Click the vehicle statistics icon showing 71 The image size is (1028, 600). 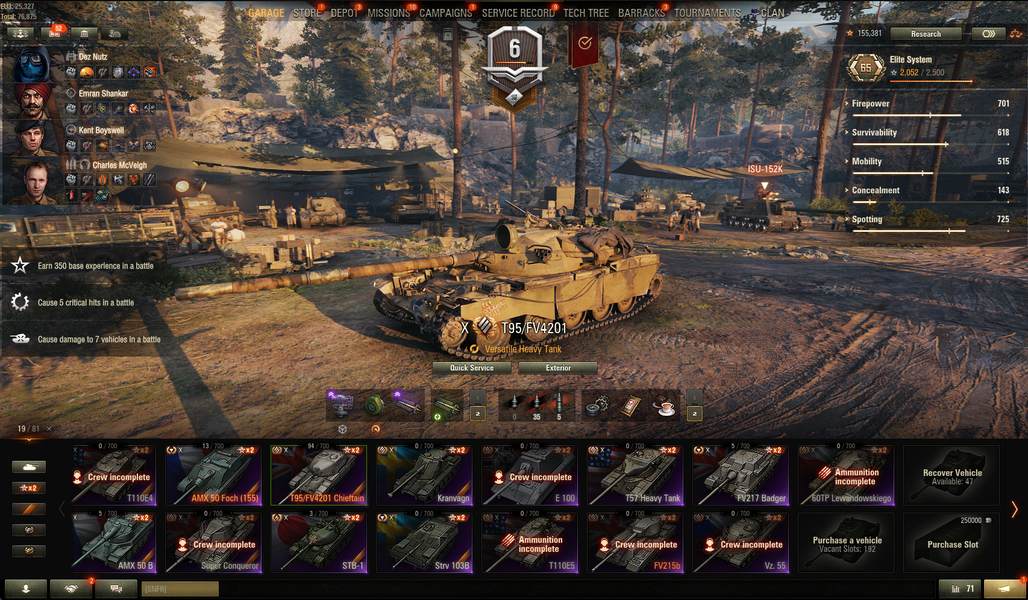tap(960, 588)
